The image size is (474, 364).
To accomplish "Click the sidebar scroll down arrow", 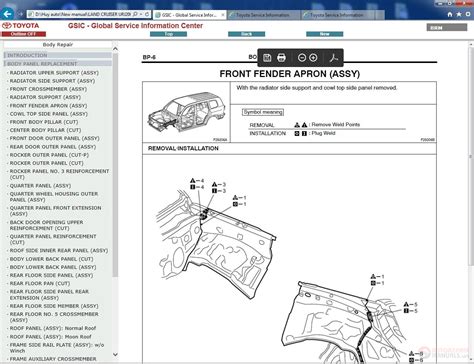I will [x=115, y=355].
